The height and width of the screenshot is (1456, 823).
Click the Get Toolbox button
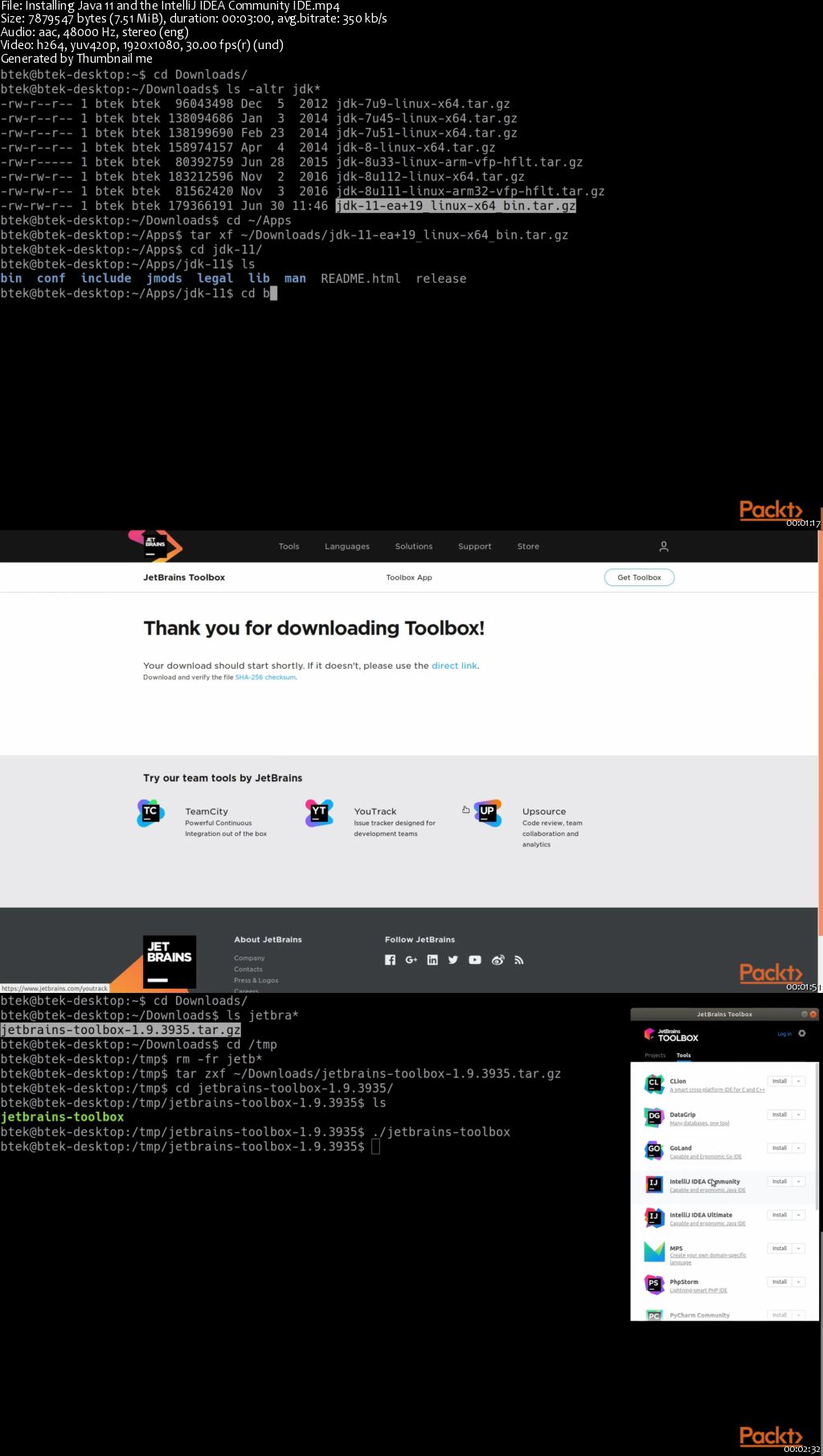click(x=640, y=577)
